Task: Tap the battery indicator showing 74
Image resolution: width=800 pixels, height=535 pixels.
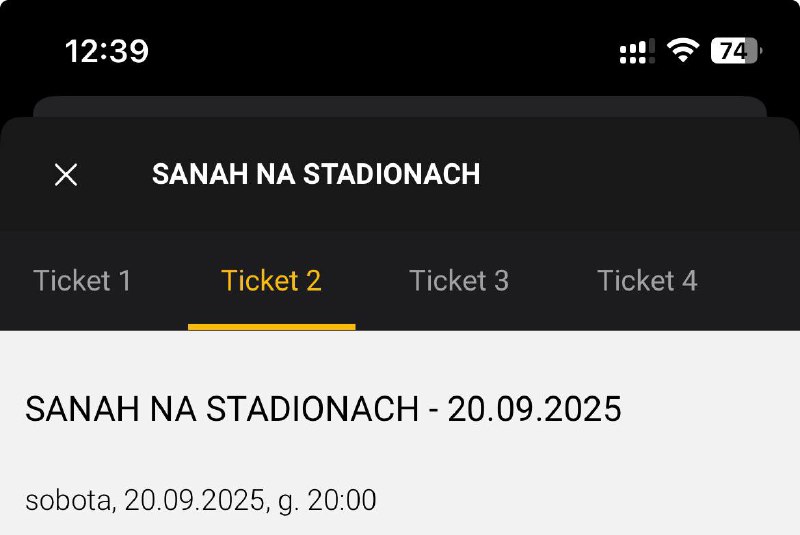Action: point(737,50)
